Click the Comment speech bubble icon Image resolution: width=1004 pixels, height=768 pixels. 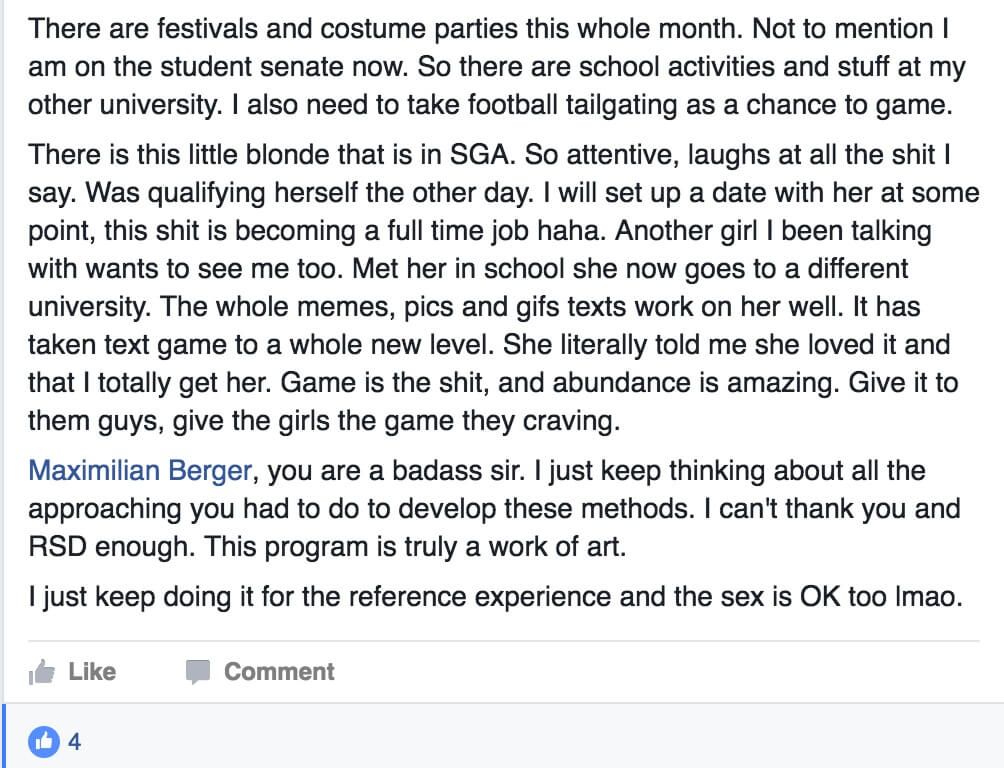(198, 673)
